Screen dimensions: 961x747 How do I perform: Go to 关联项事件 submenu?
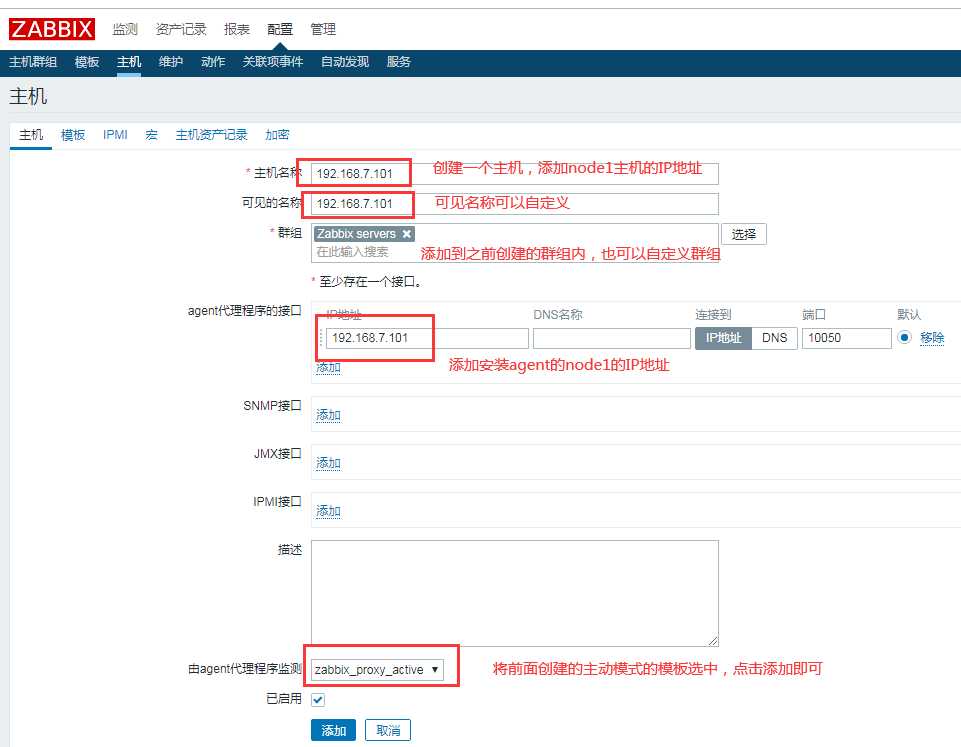(x=273, y=62)
